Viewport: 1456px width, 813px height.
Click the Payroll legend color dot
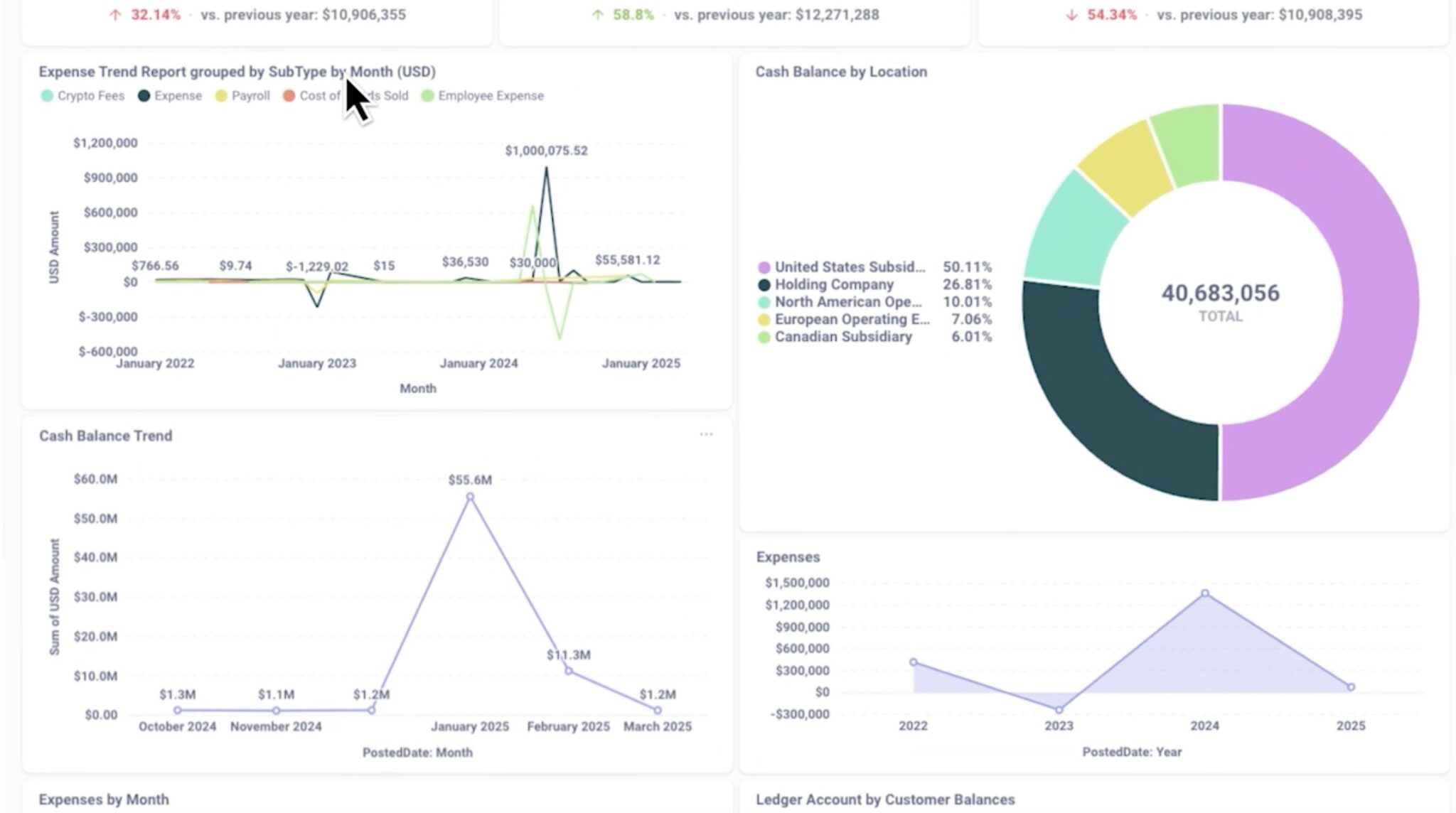[223, 95]
